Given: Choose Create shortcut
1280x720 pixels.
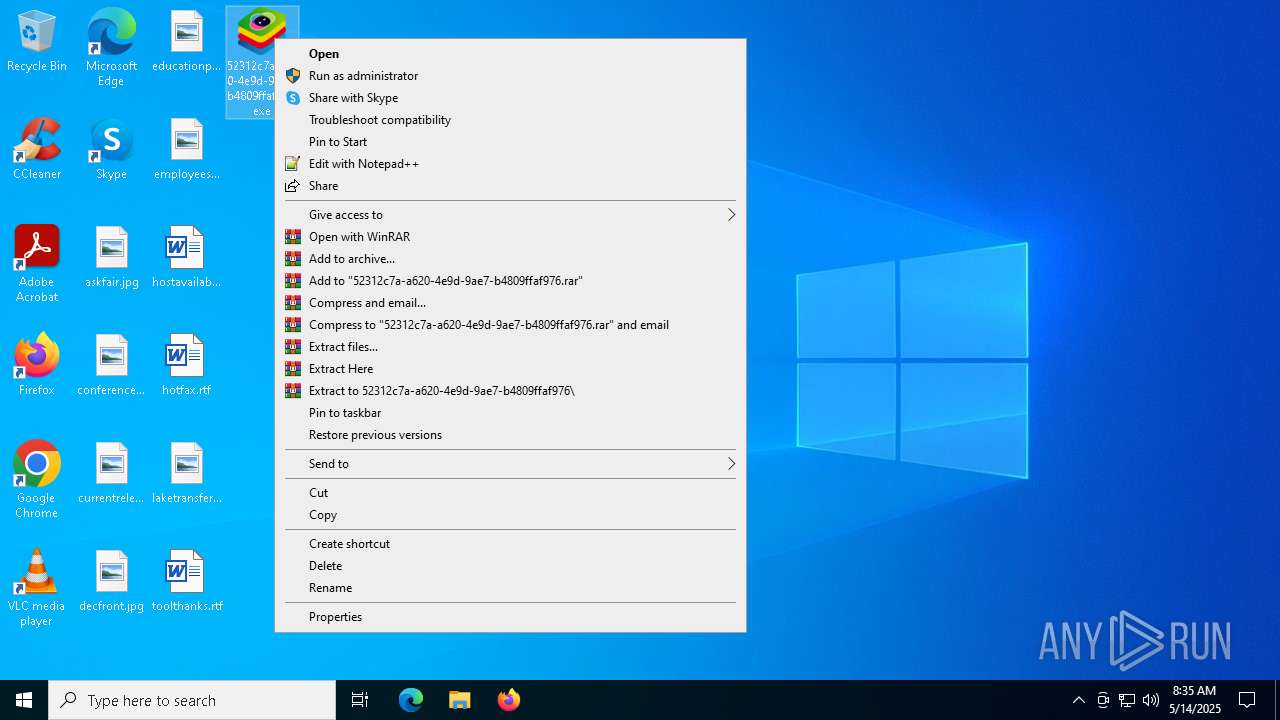Looking at the screenshot, I should click(x=510, y=544).
